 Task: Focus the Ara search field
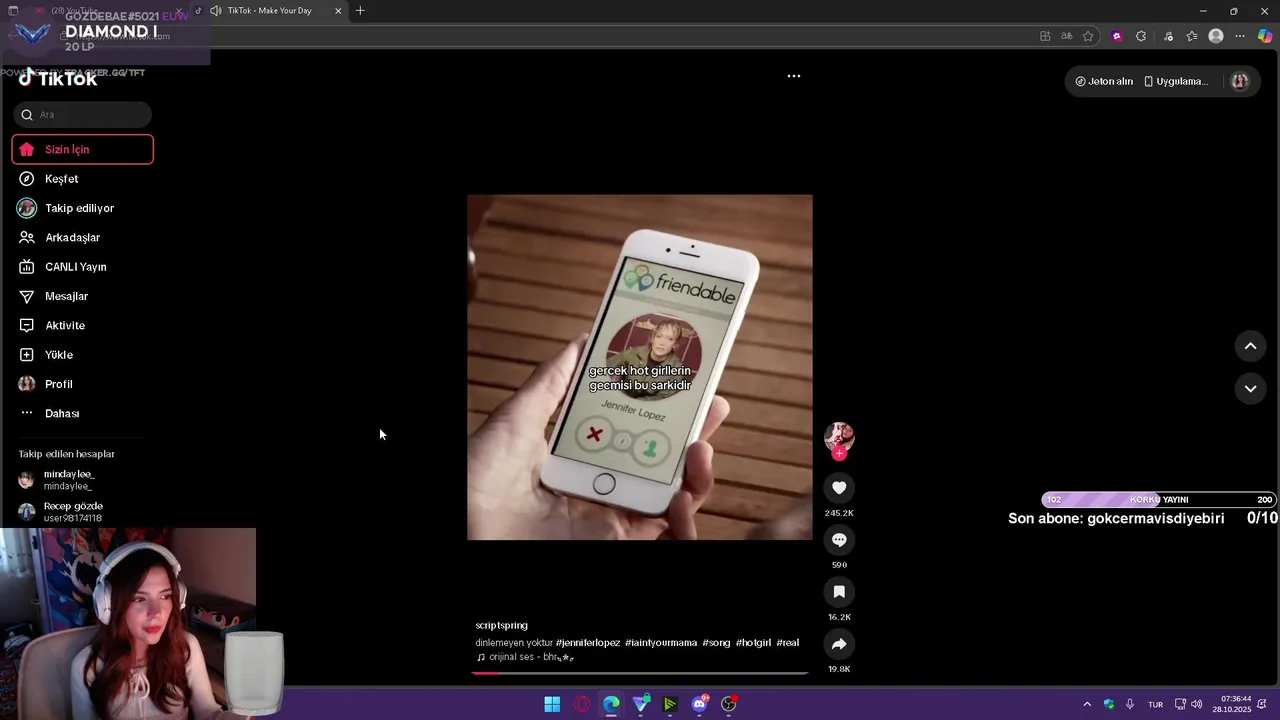[x=82, y=114]
